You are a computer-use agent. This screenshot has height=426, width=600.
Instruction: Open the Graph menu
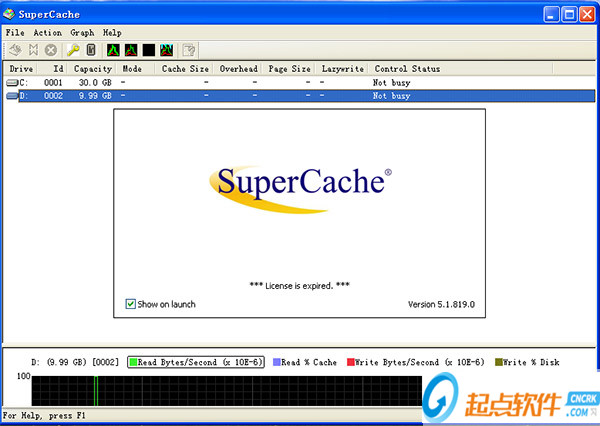click(x=82, y=33)
